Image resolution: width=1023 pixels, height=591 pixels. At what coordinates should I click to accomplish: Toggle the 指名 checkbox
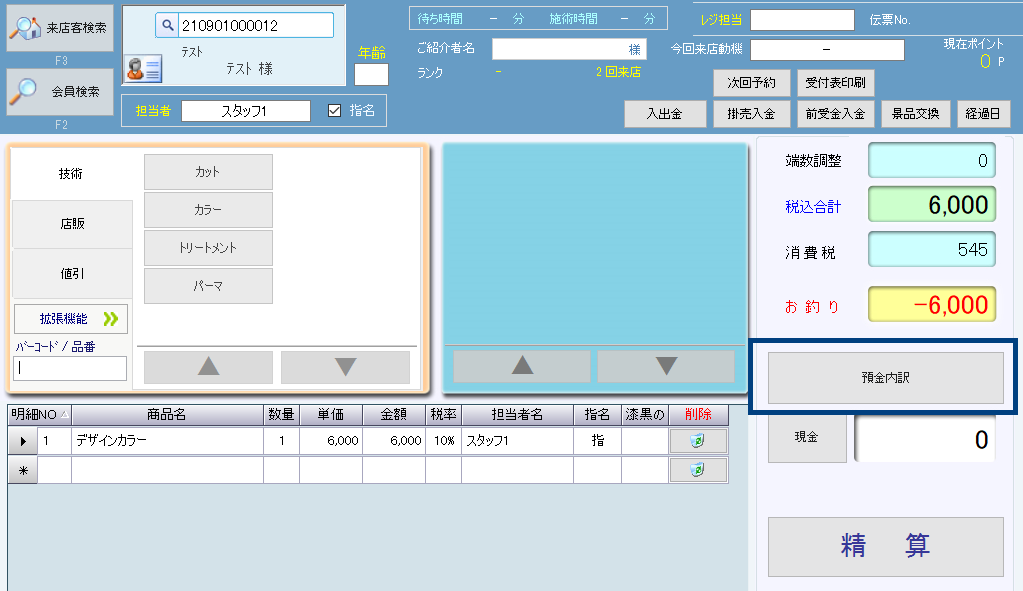(x=335, y=111)
